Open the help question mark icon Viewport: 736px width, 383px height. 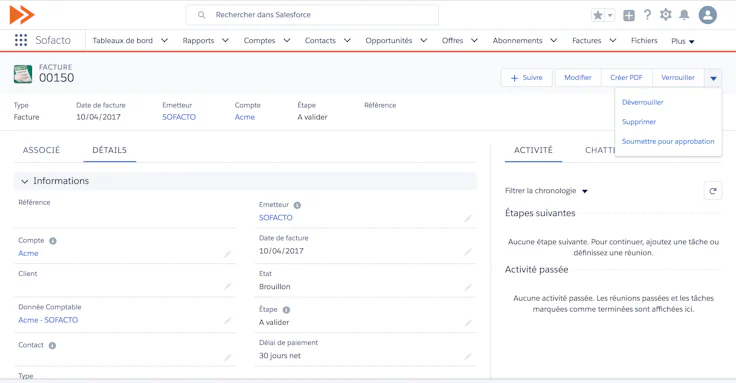(x=647, y=15)
